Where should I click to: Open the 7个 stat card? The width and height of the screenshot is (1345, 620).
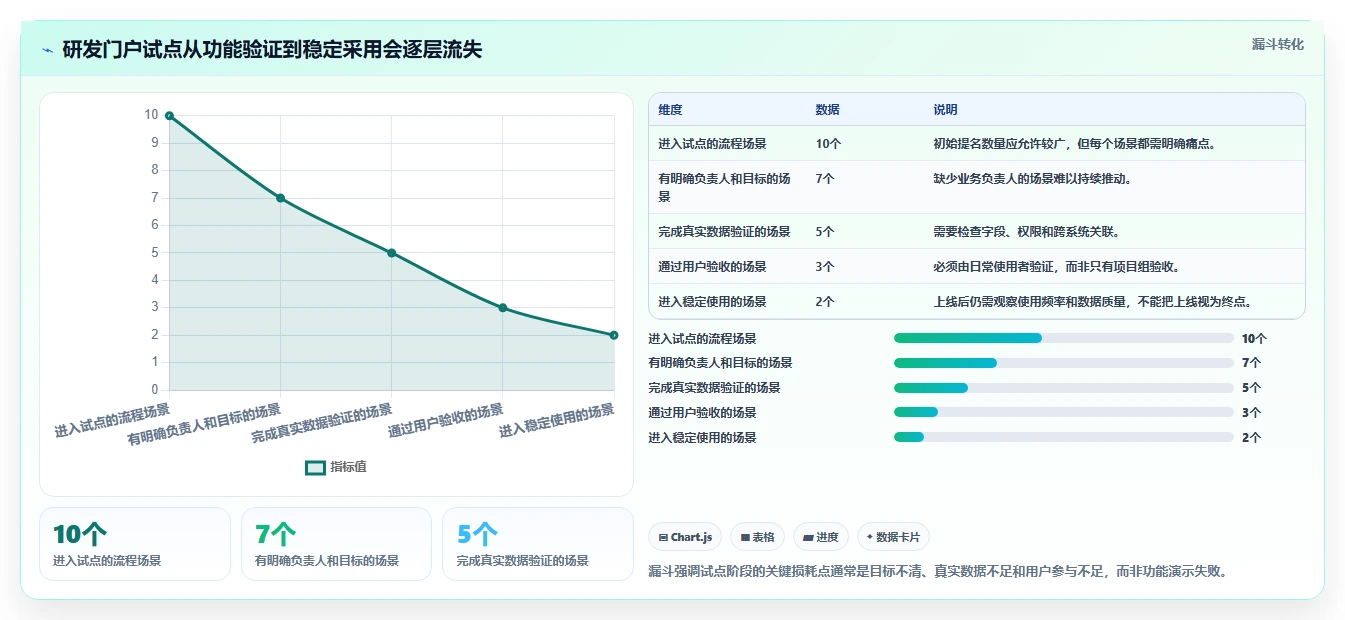click(336, 544)
